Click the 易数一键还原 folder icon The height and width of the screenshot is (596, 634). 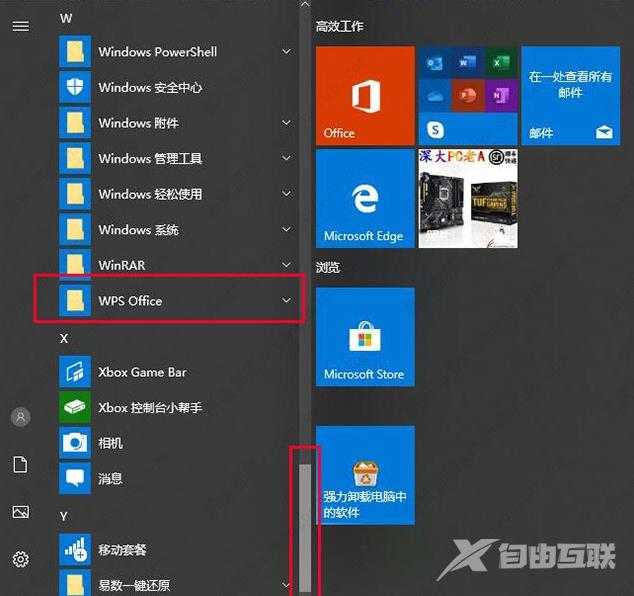(x=75, y=583)
